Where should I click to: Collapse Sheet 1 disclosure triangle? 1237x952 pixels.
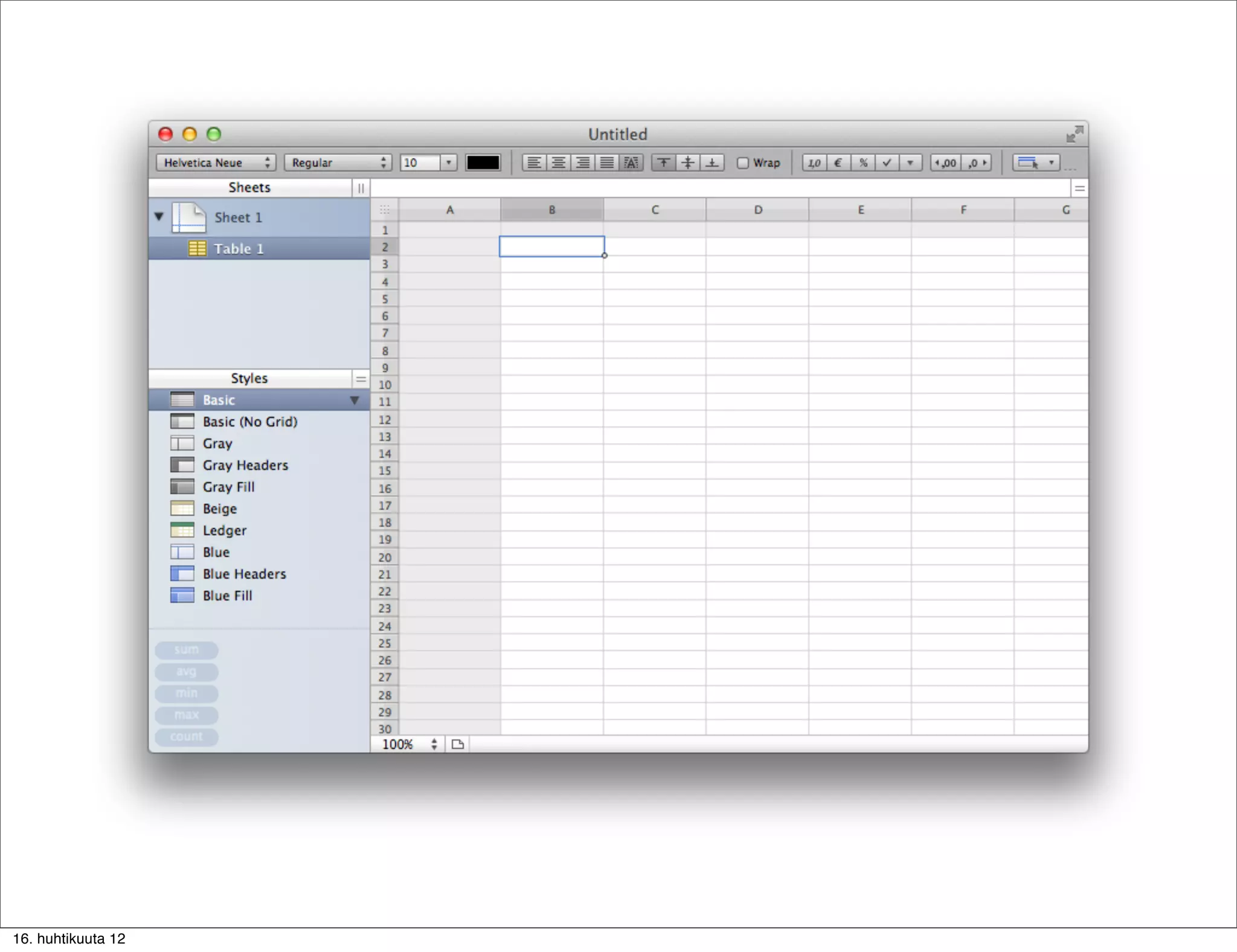tap(159, 216)
